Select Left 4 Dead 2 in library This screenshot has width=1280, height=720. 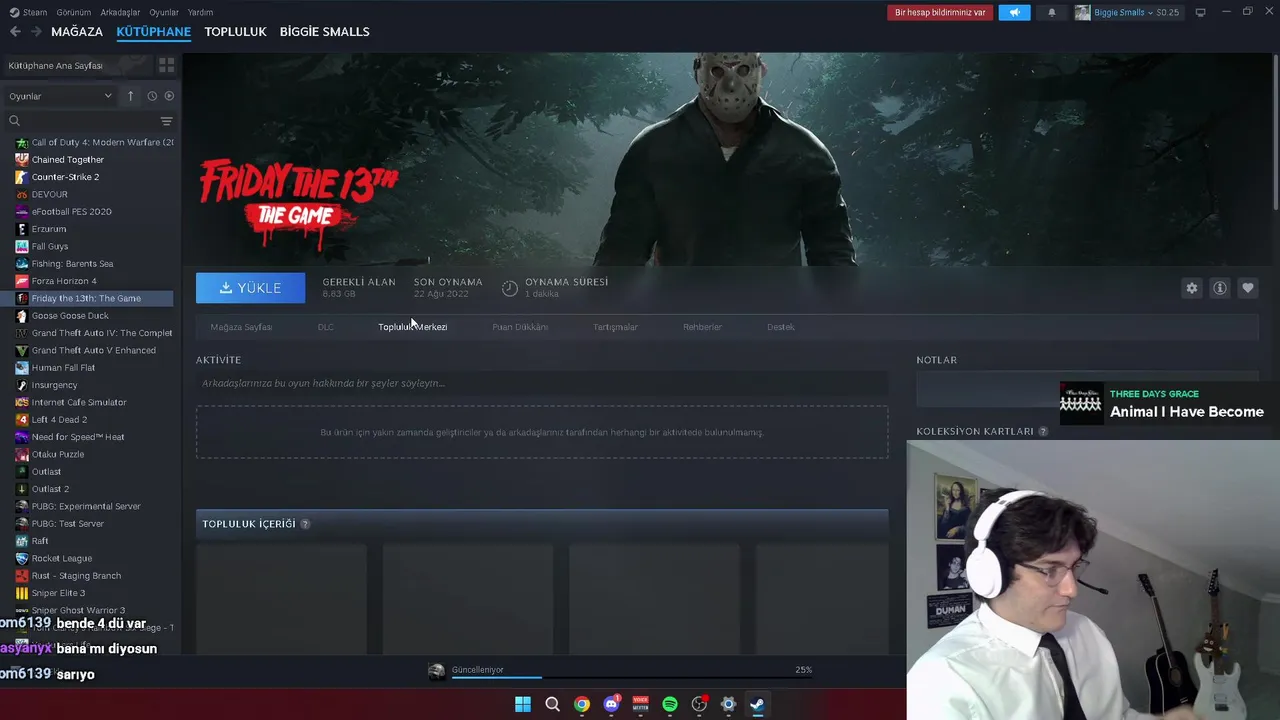(59, 420)
